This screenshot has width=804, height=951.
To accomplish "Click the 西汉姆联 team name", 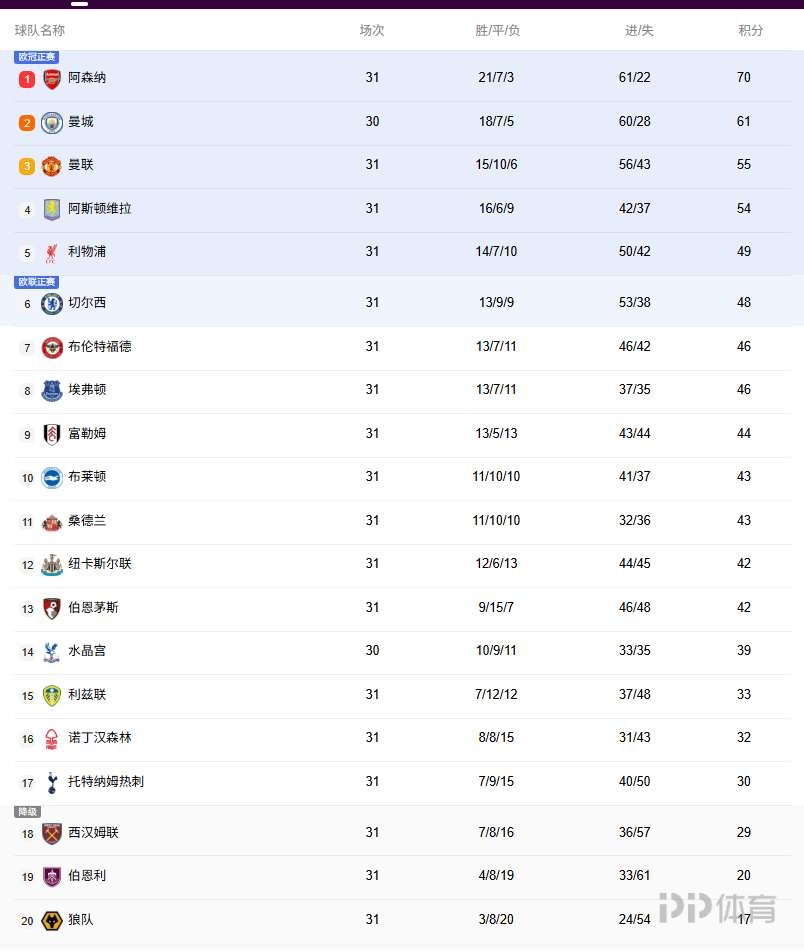I will point(93,833).
